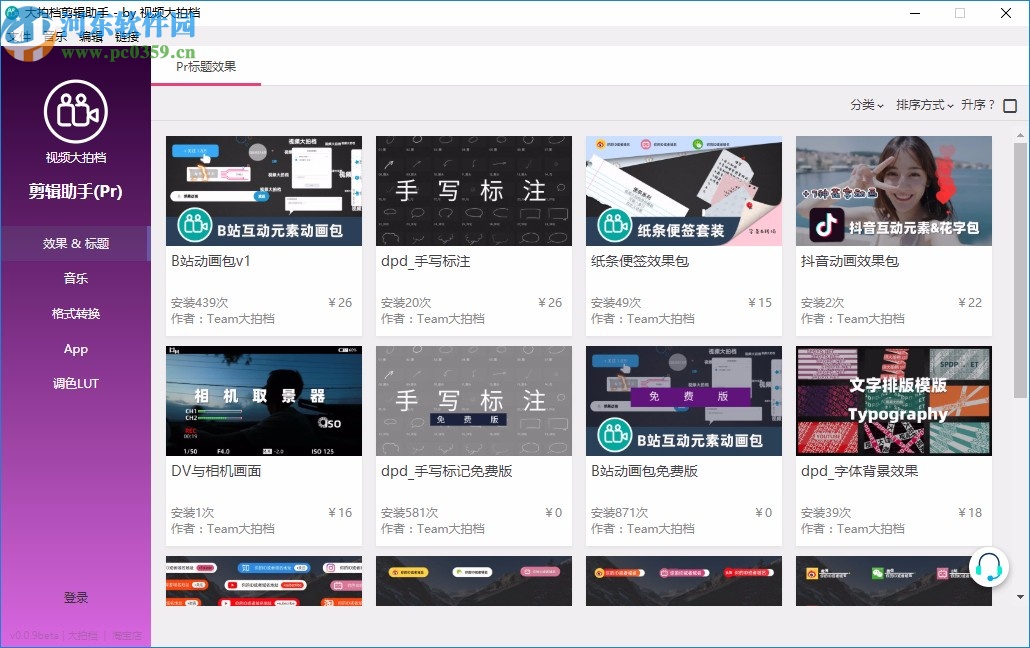Open the dpd_字体背景效果 typography thumbnail
The image size is (1030, 648).
click(893, 400)
